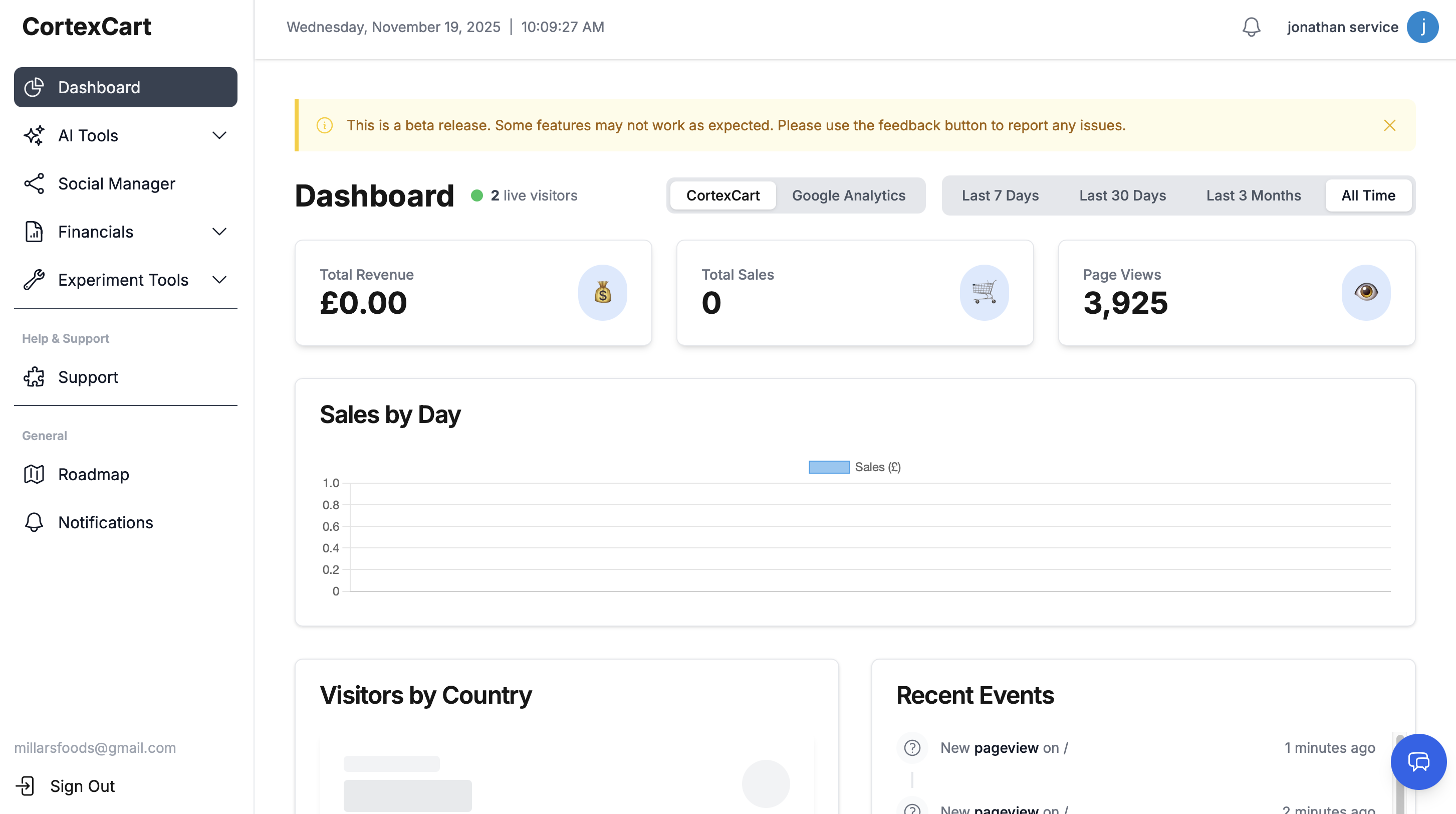Expand the Financials section
The width and height of the screenshot is (1456, 814).
coord(219,231)
